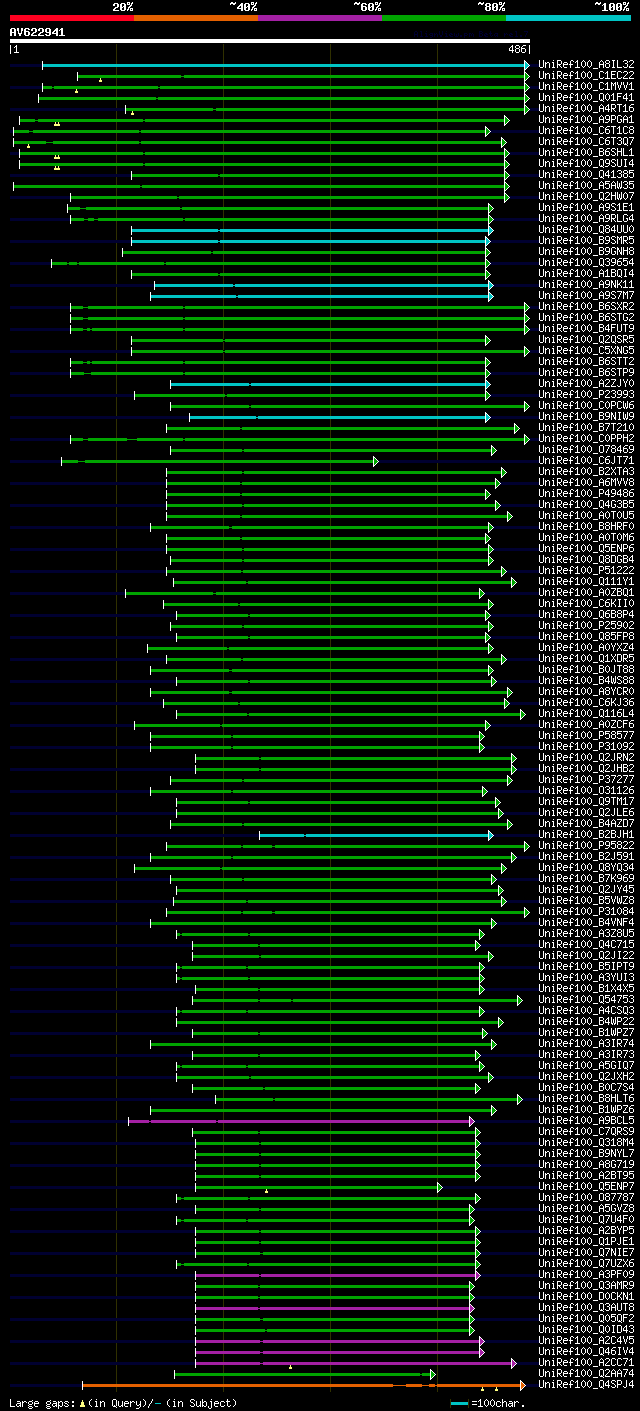
Task: Select the UniRef100_P49486 label
Action: tap(586, 494)
